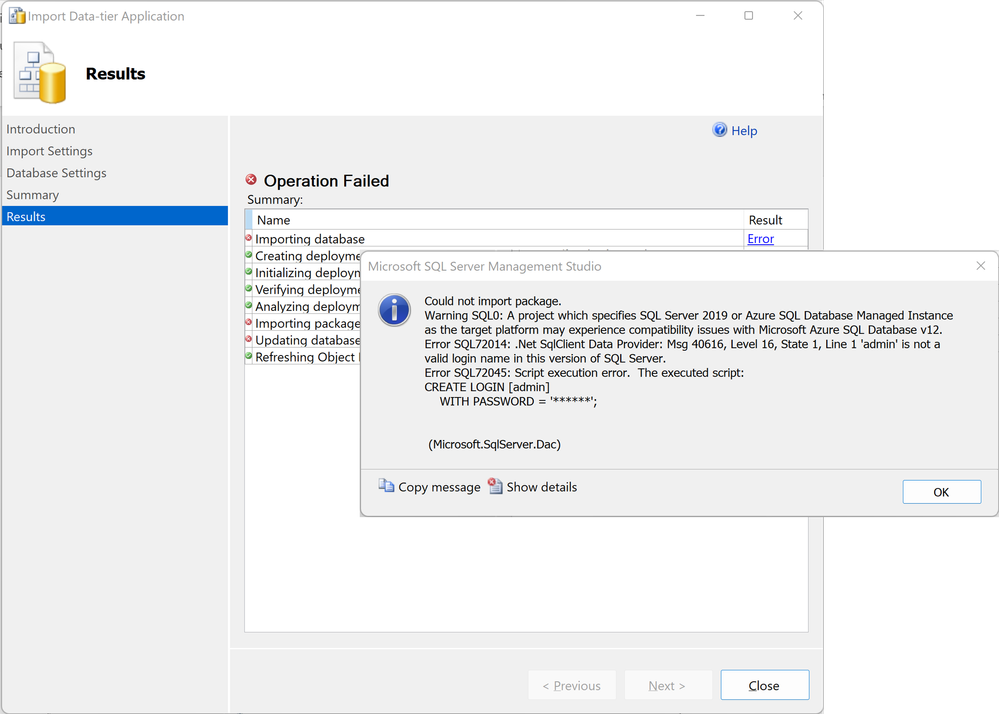The width and height of the screenshot is (999, 714).
Task: Click the Close button in wizard
Action: [765, 685]
